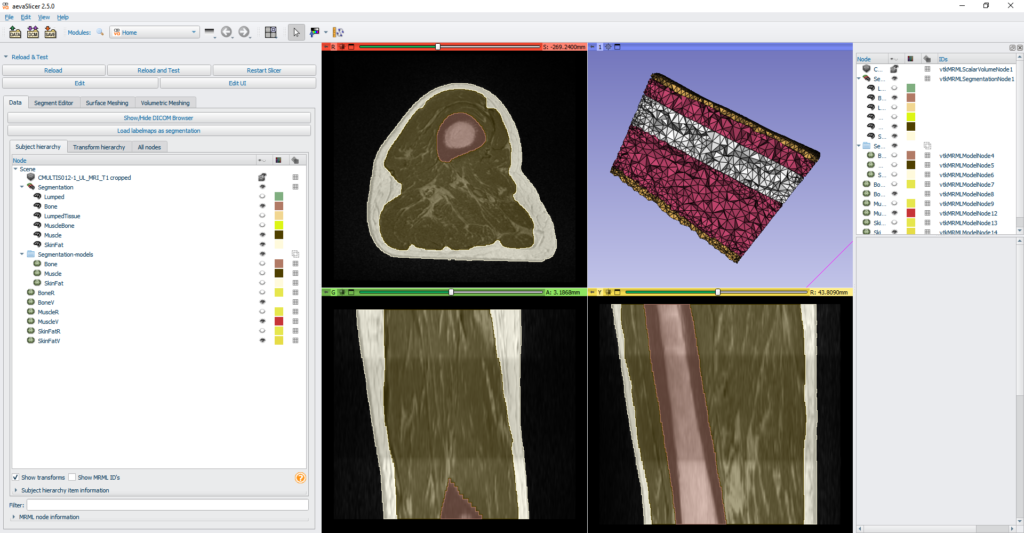Viewport: 1024px width, 533px height.
Task: Open the Modules dropdown showing Home
Action: [x=155, y=33]
